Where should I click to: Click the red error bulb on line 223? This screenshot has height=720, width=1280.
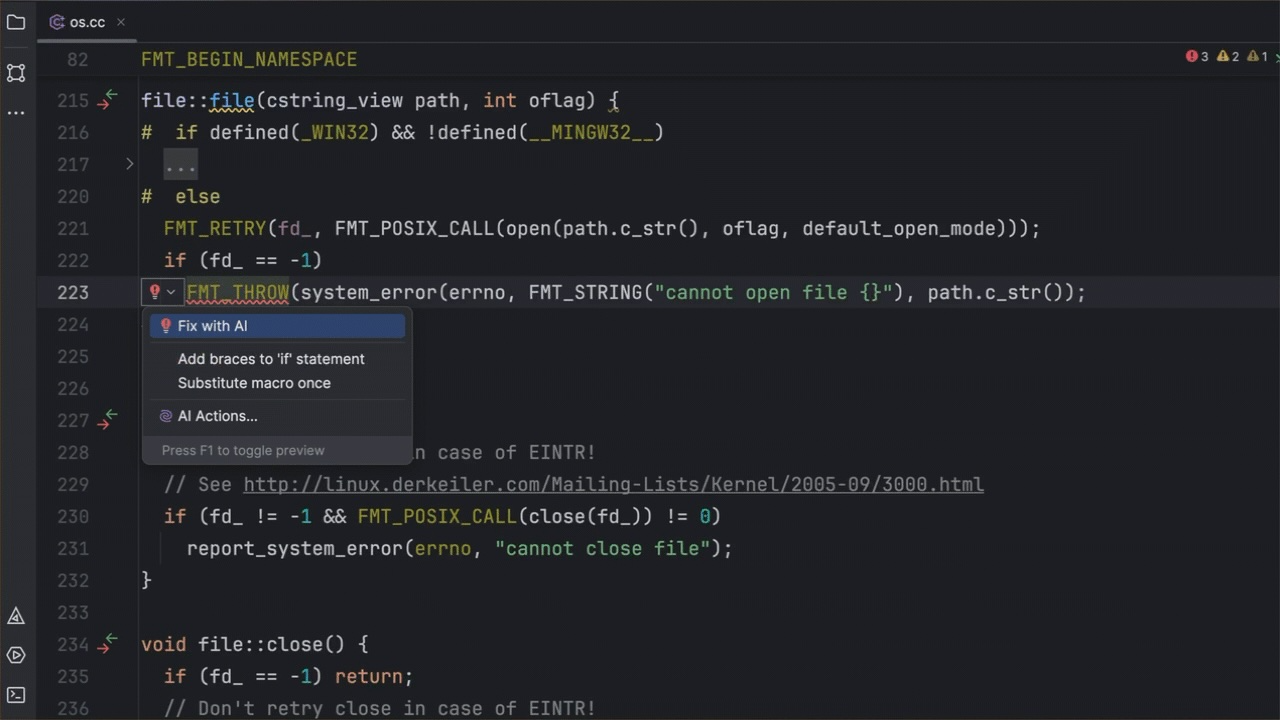155,292
